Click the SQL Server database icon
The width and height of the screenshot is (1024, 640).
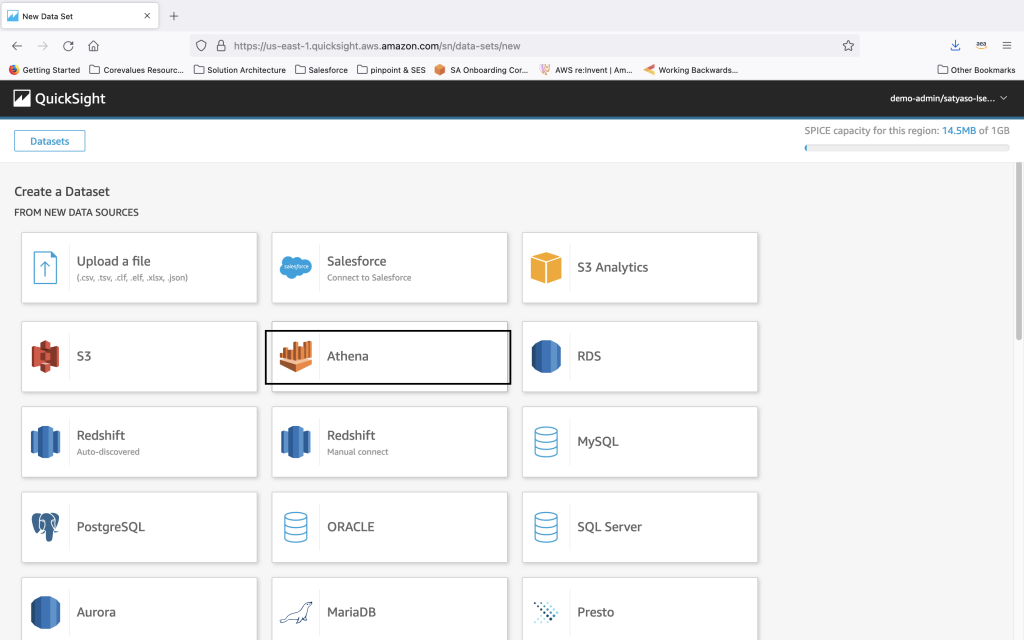click(546, 527)
